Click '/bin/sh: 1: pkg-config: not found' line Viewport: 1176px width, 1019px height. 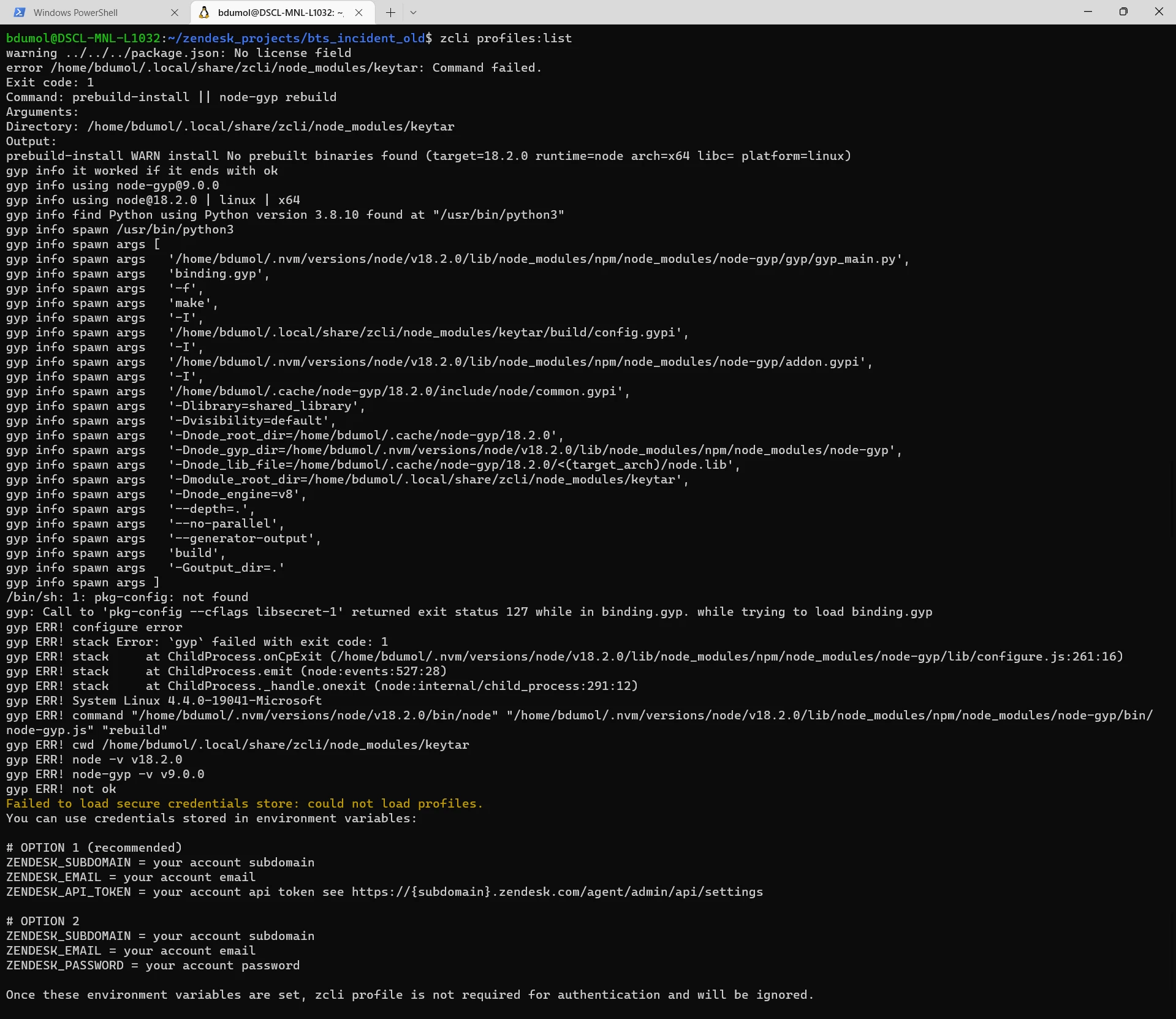pos(127,597)
